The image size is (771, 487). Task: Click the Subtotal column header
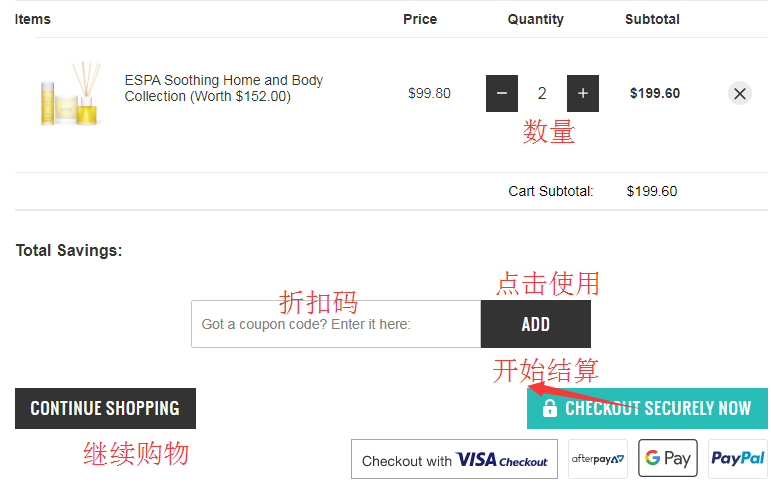[x=652, y=19]
